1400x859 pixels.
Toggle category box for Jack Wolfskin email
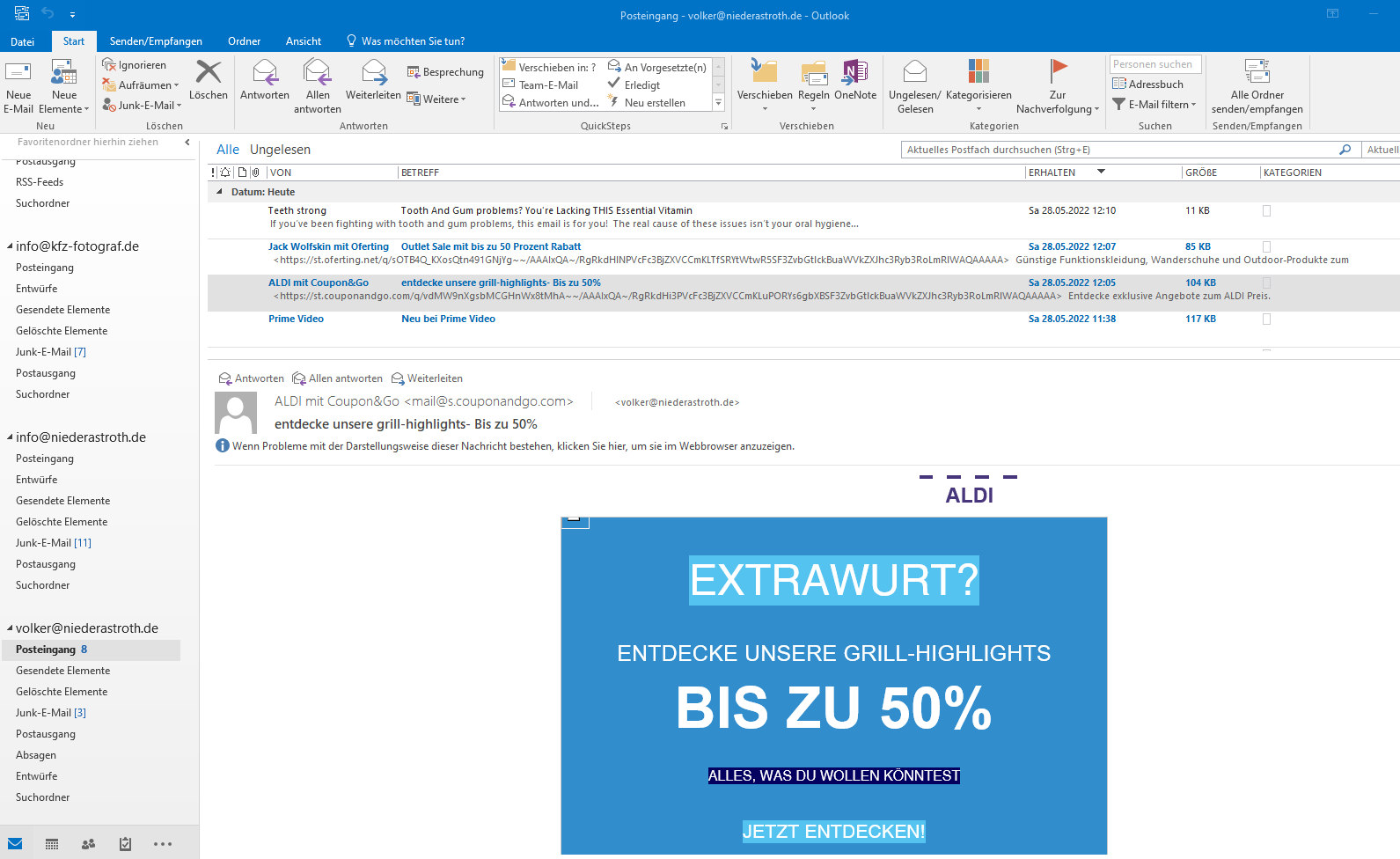[1266, 247]
